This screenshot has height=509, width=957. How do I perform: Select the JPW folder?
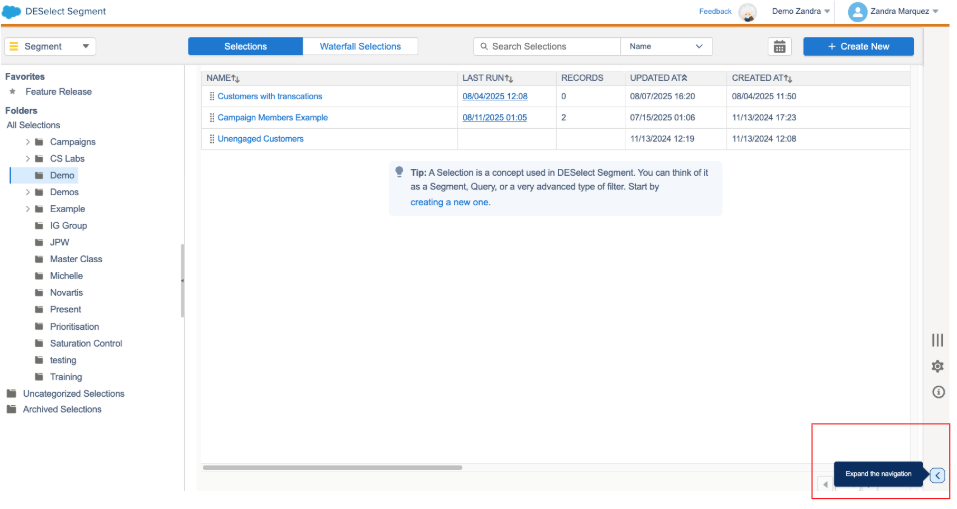pyautogui.click(x=60, y=242)
